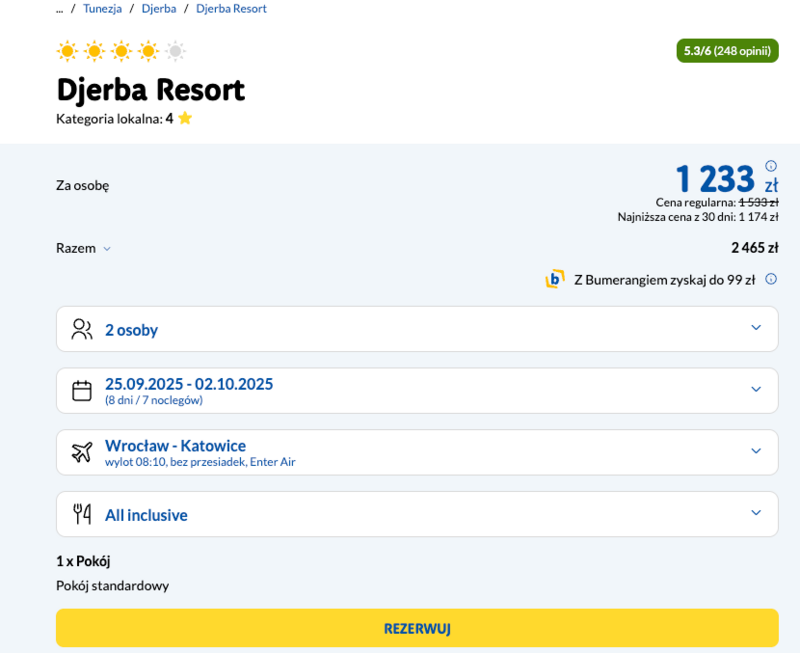
Task: Open the All inclusive board dropdown
Action: tap(417, 514)
